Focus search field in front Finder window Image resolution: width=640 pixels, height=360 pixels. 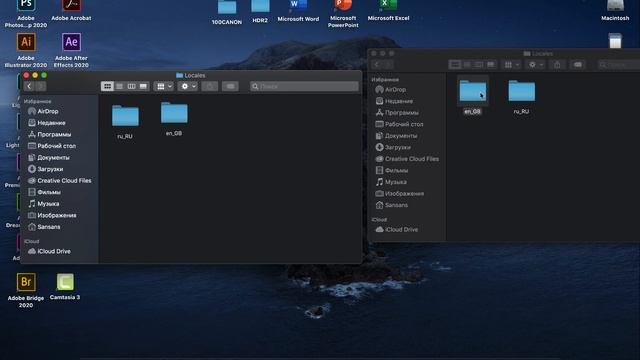(304, 86)
